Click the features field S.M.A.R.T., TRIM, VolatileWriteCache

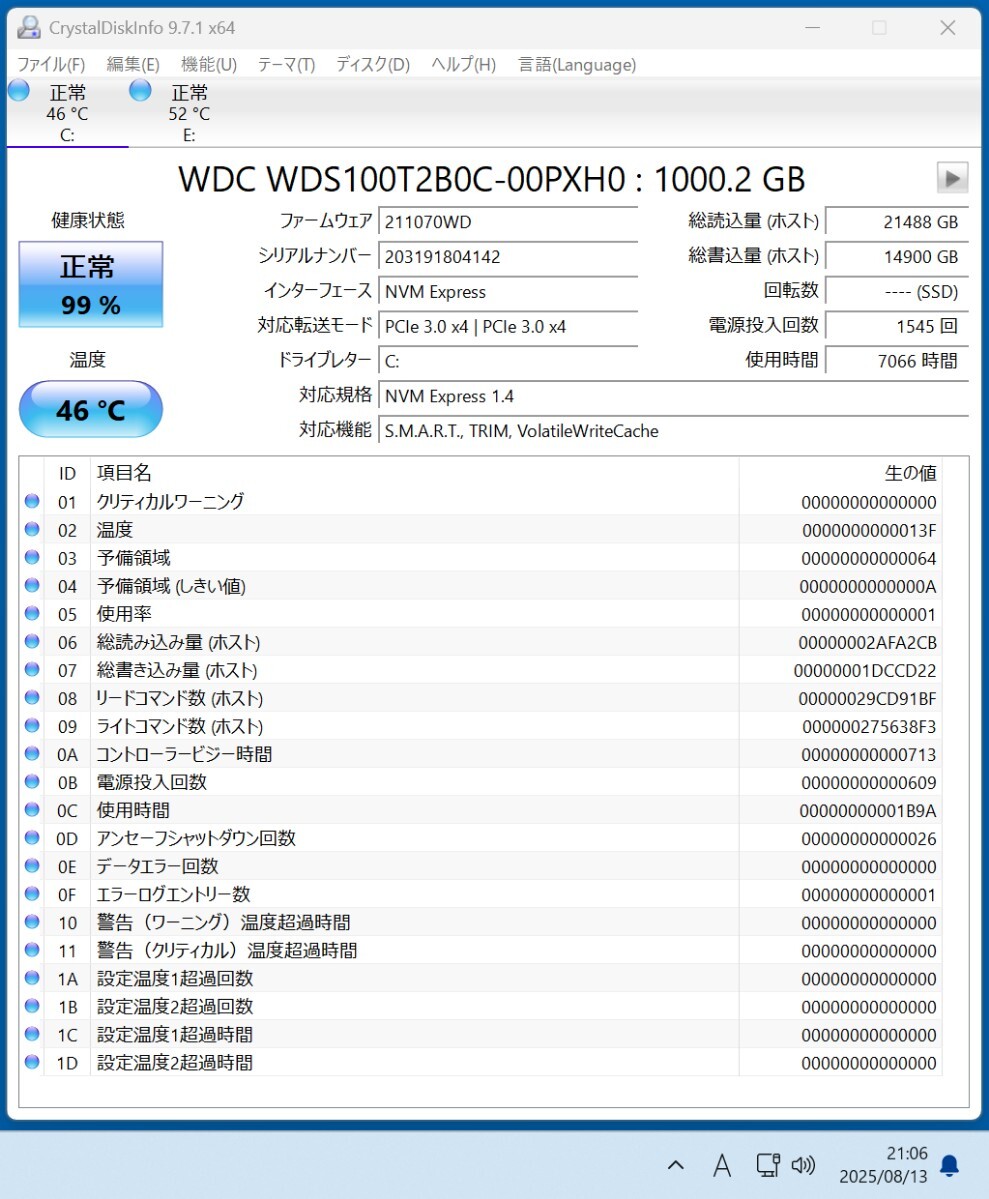coord(673,431)
